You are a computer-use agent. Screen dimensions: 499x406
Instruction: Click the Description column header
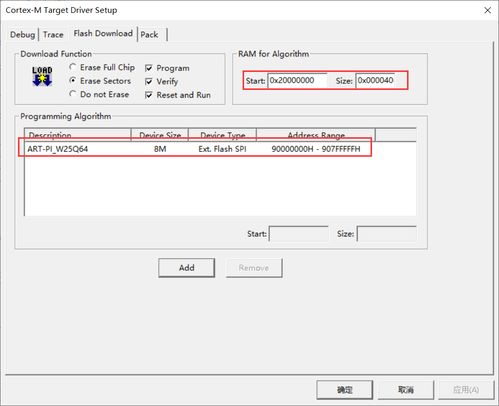[78, 135]
